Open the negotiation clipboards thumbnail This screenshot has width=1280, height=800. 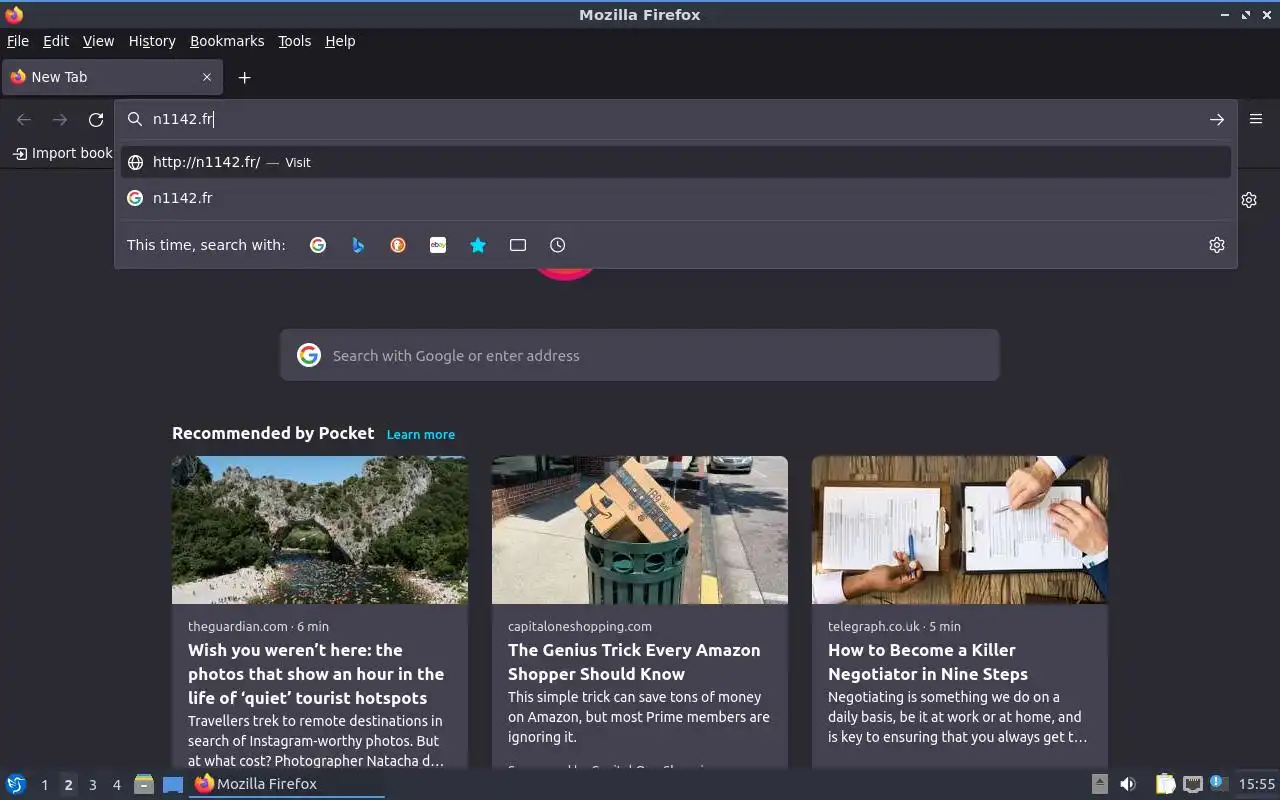point(960,530)
